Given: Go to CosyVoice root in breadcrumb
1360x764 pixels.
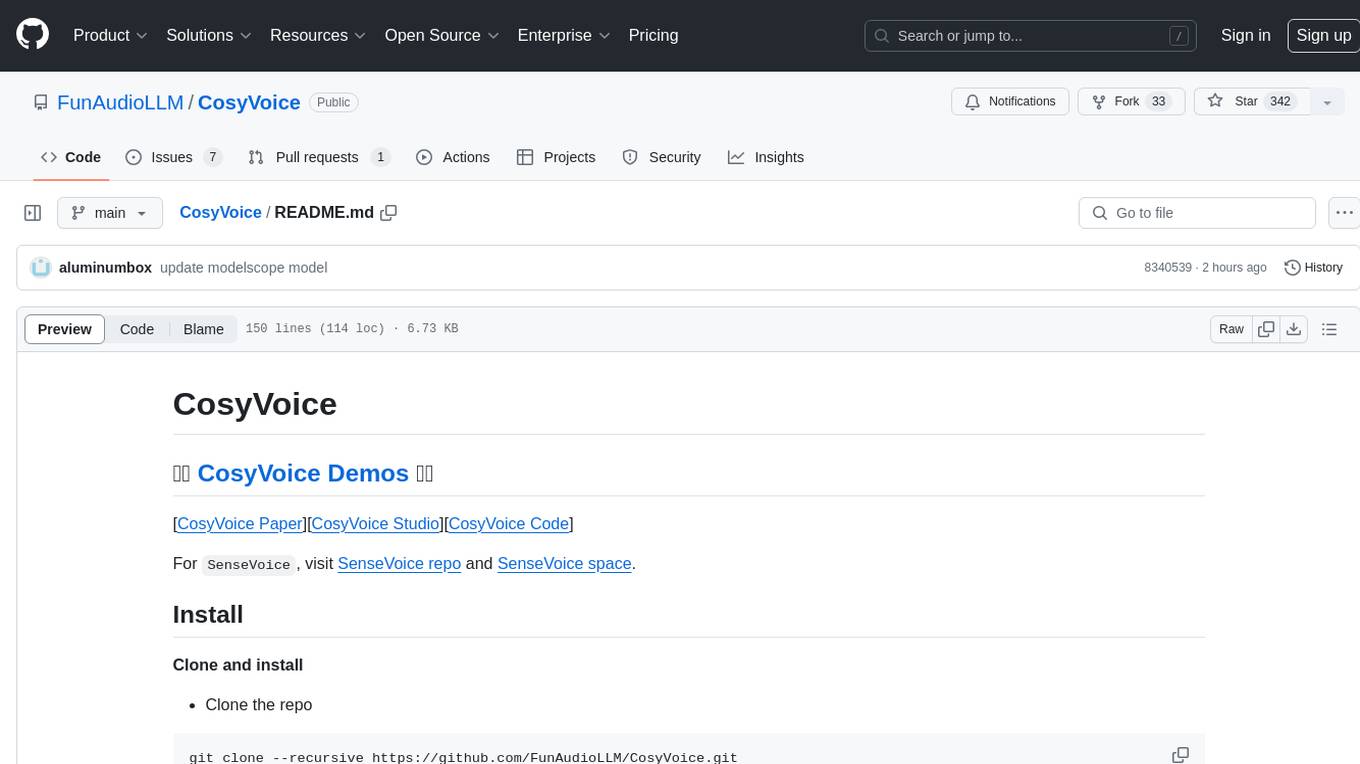Looking at the screenshot, I should (220, 212).
